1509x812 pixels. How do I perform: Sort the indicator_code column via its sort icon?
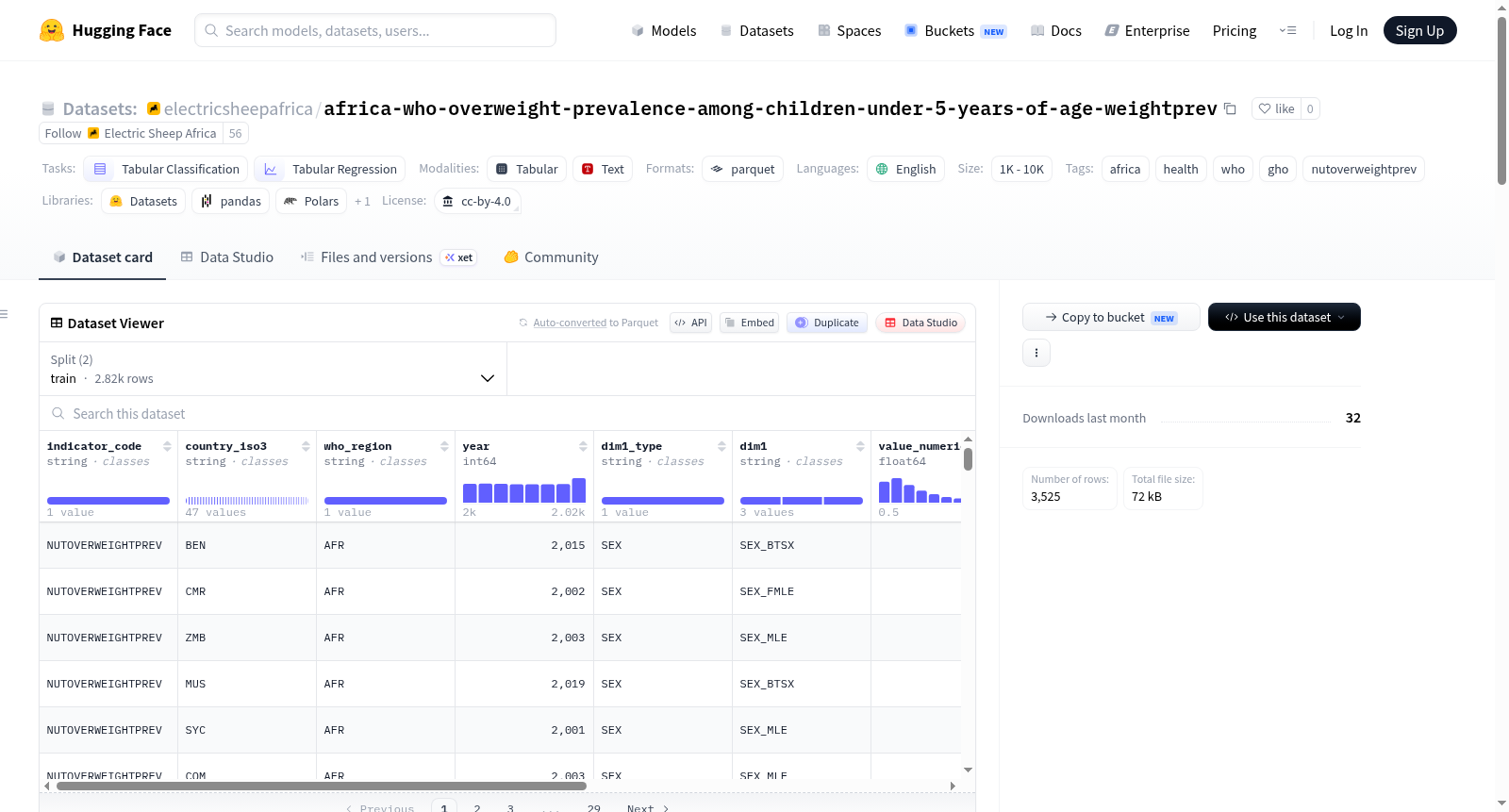pos(167,446)
